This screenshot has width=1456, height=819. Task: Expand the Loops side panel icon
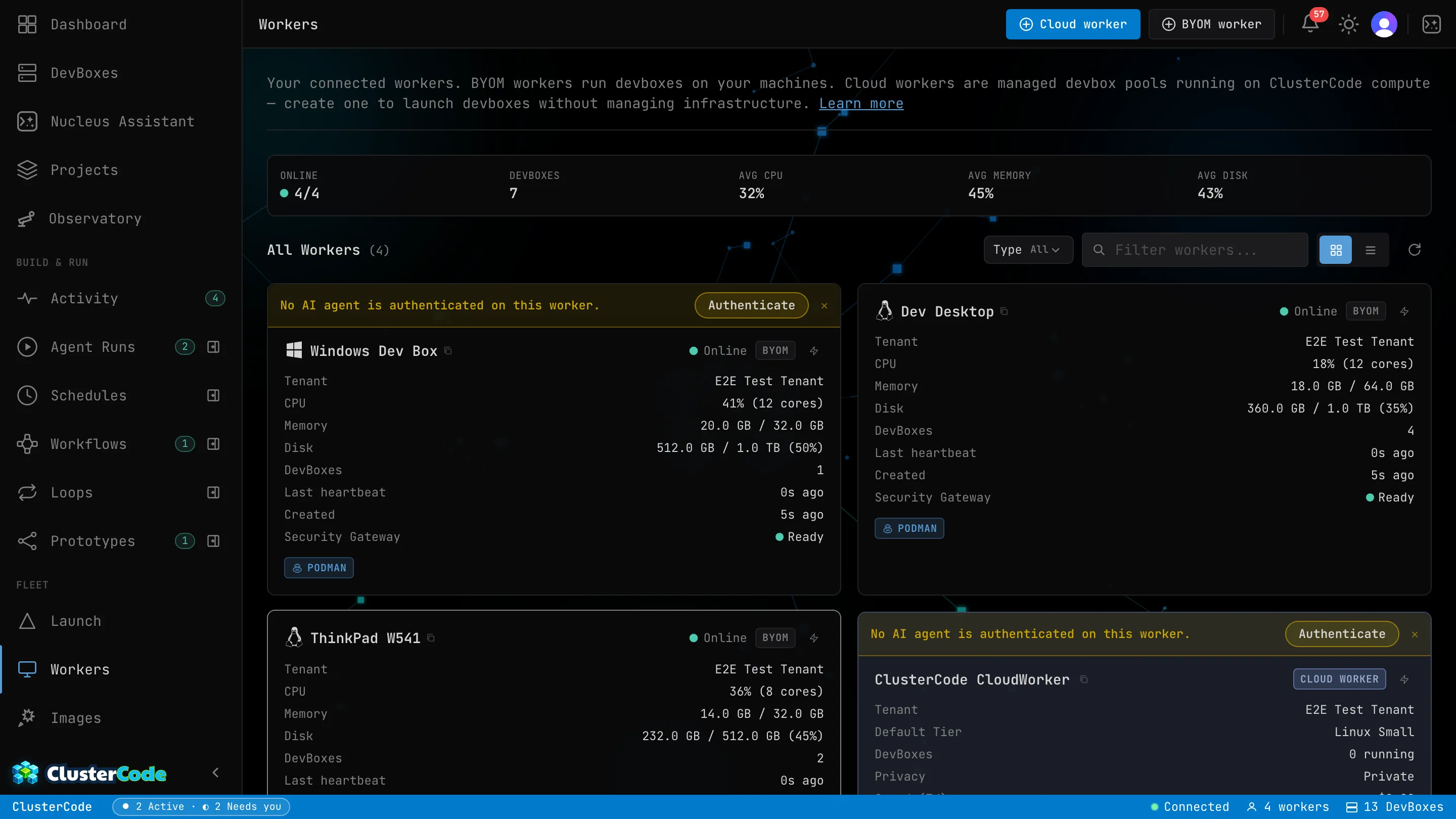coord(213,493)
